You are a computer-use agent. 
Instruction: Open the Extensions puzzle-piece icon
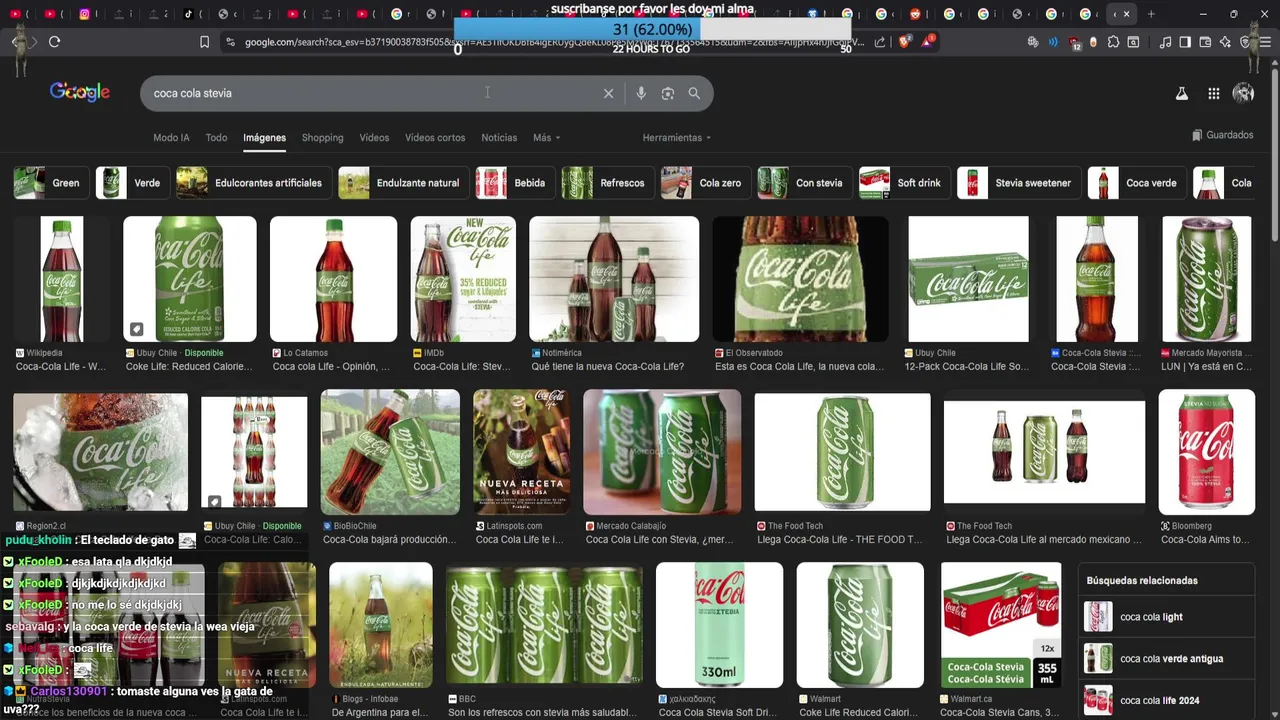coord(1113,42)
